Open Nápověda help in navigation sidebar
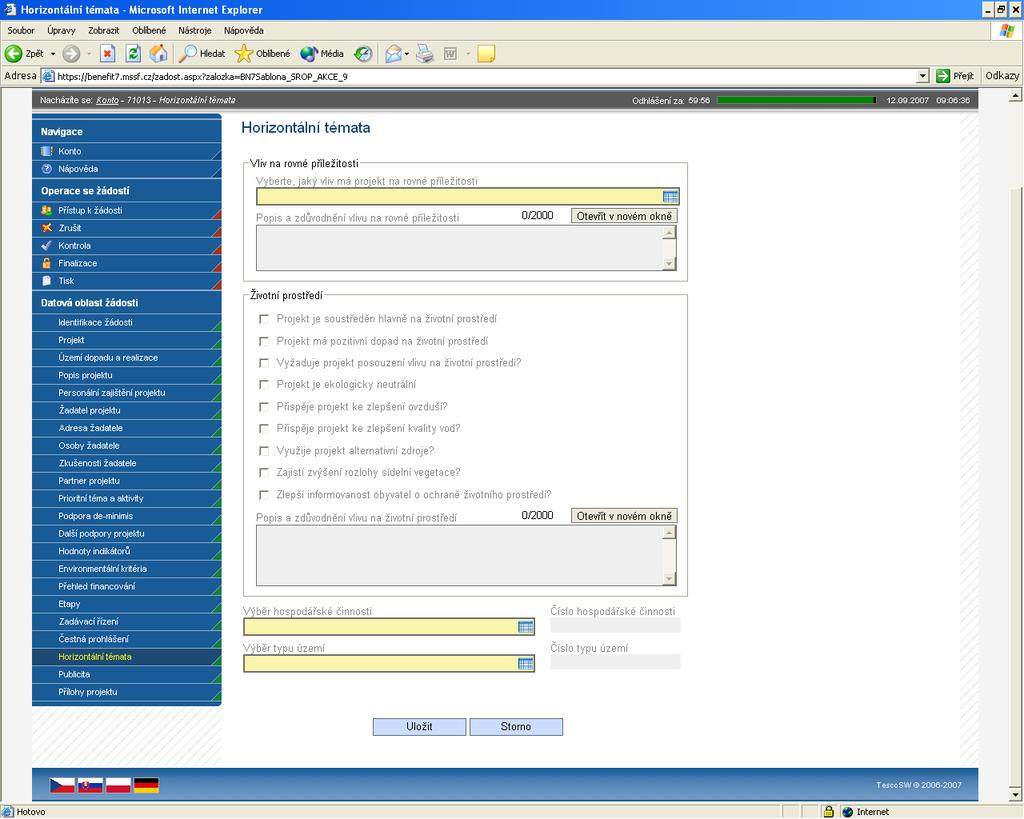Screen dimensions: 1024x819 (127, 169)
